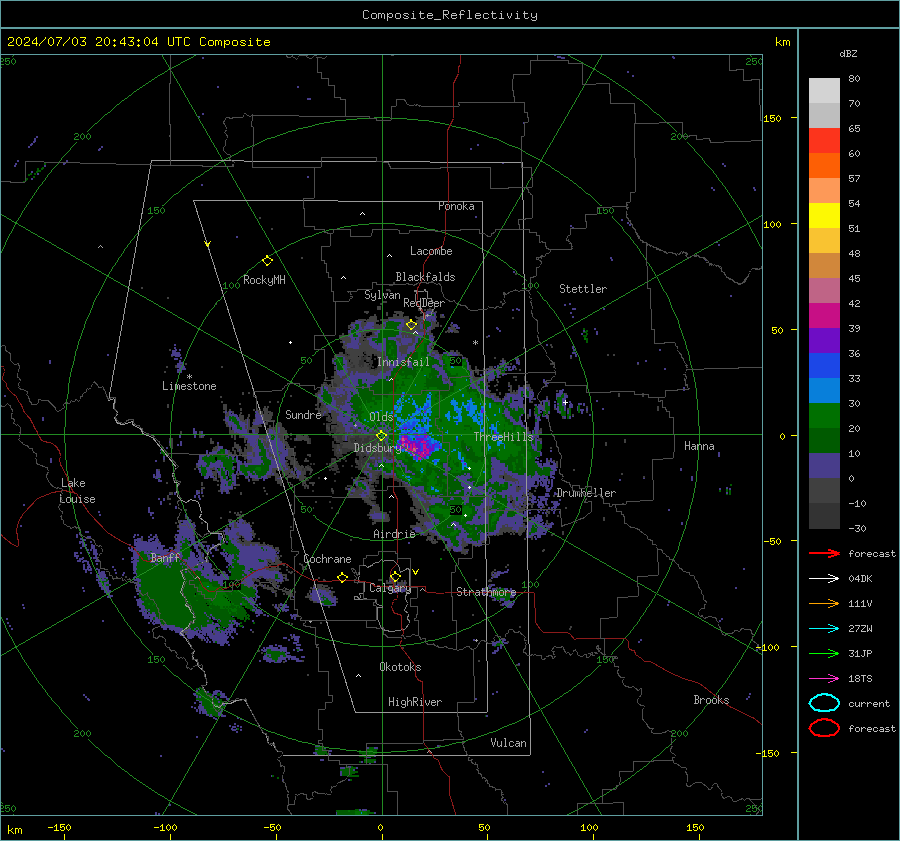Click the magenta 39-42 dBZ swatch
This screenshot has height=841, width=900.
pos(824,316)
